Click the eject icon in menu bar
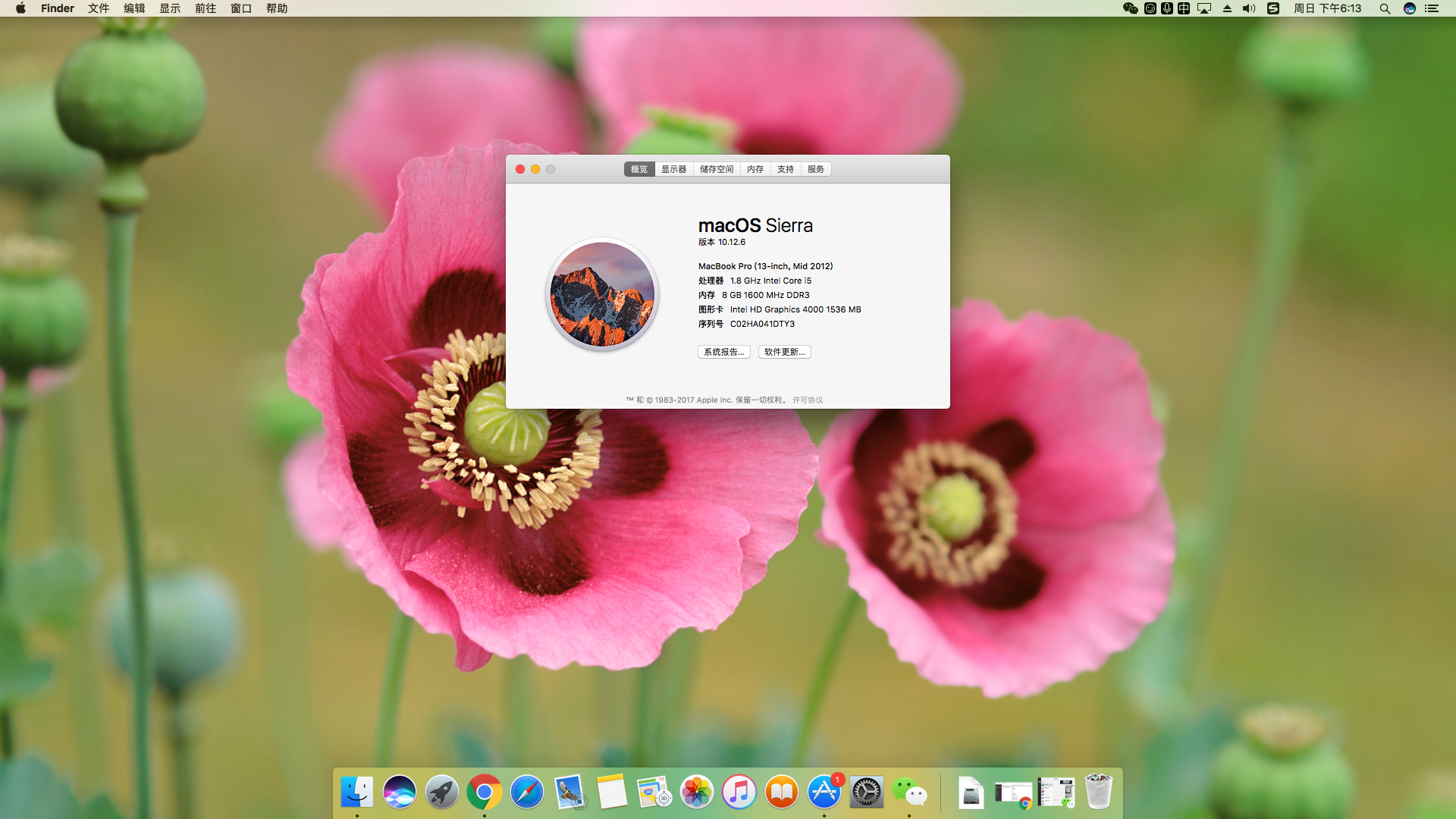The height and width of the screenshot is (819, 1456). pyautogui.click(x=1227, y=8)
